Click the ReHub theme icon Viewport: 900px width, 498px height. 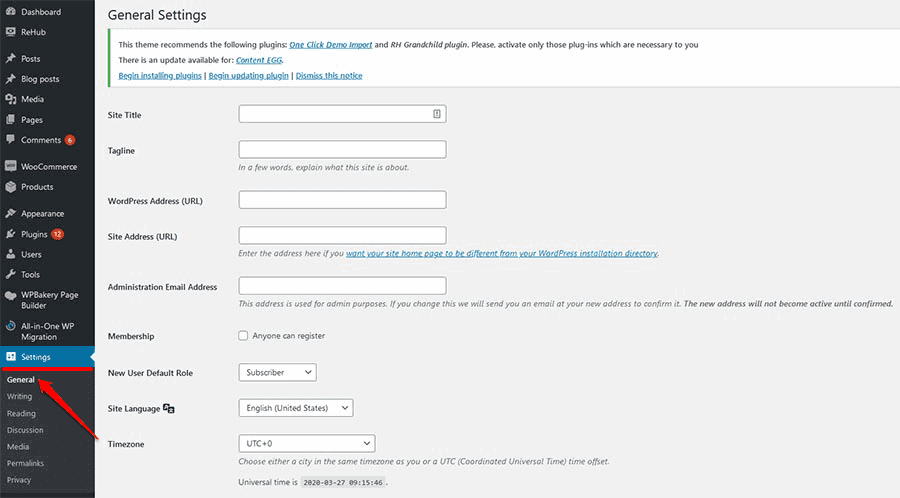coord(11,32)
